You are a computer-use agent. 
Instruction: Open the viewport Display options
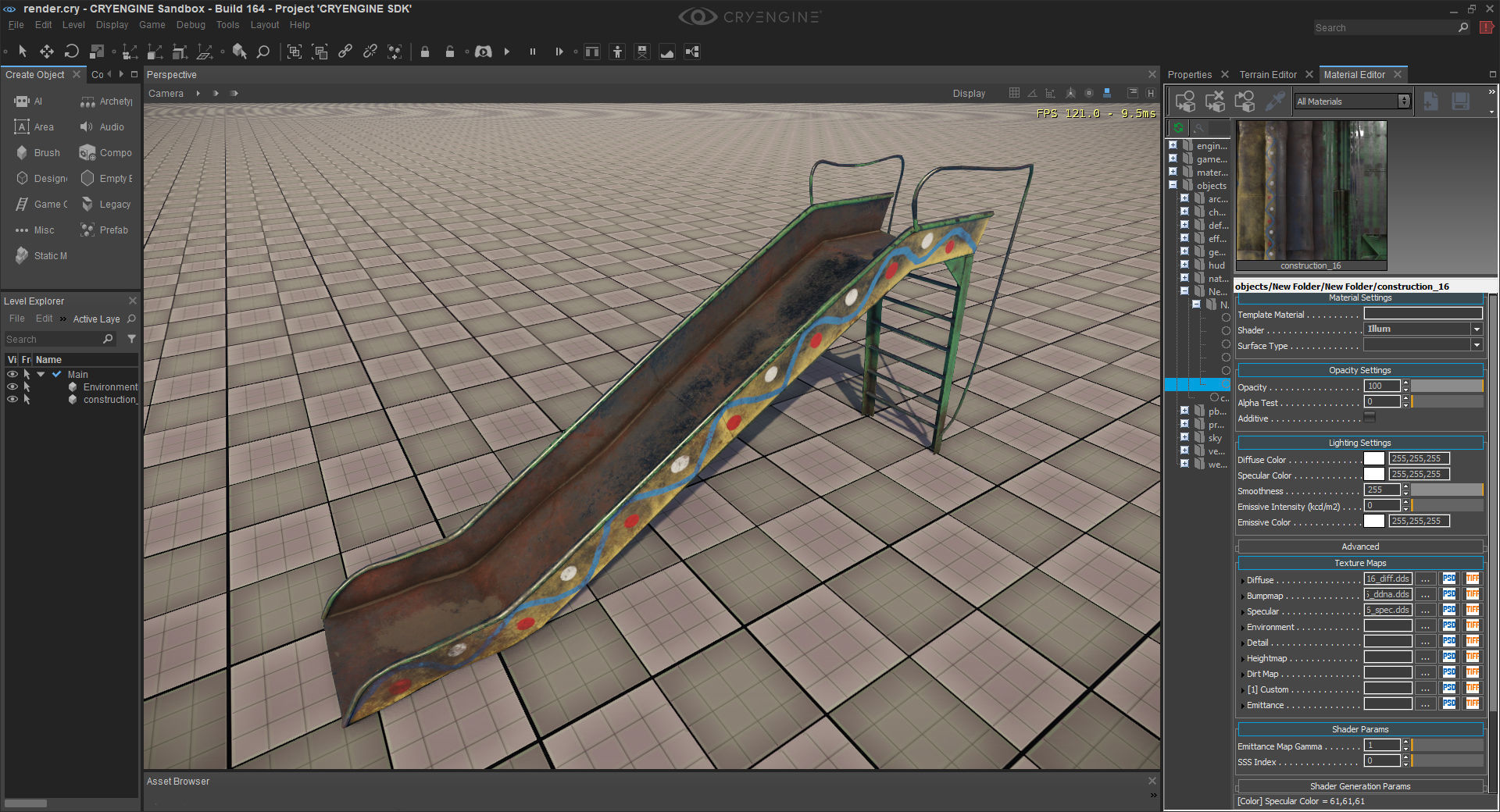coord(969,94)
